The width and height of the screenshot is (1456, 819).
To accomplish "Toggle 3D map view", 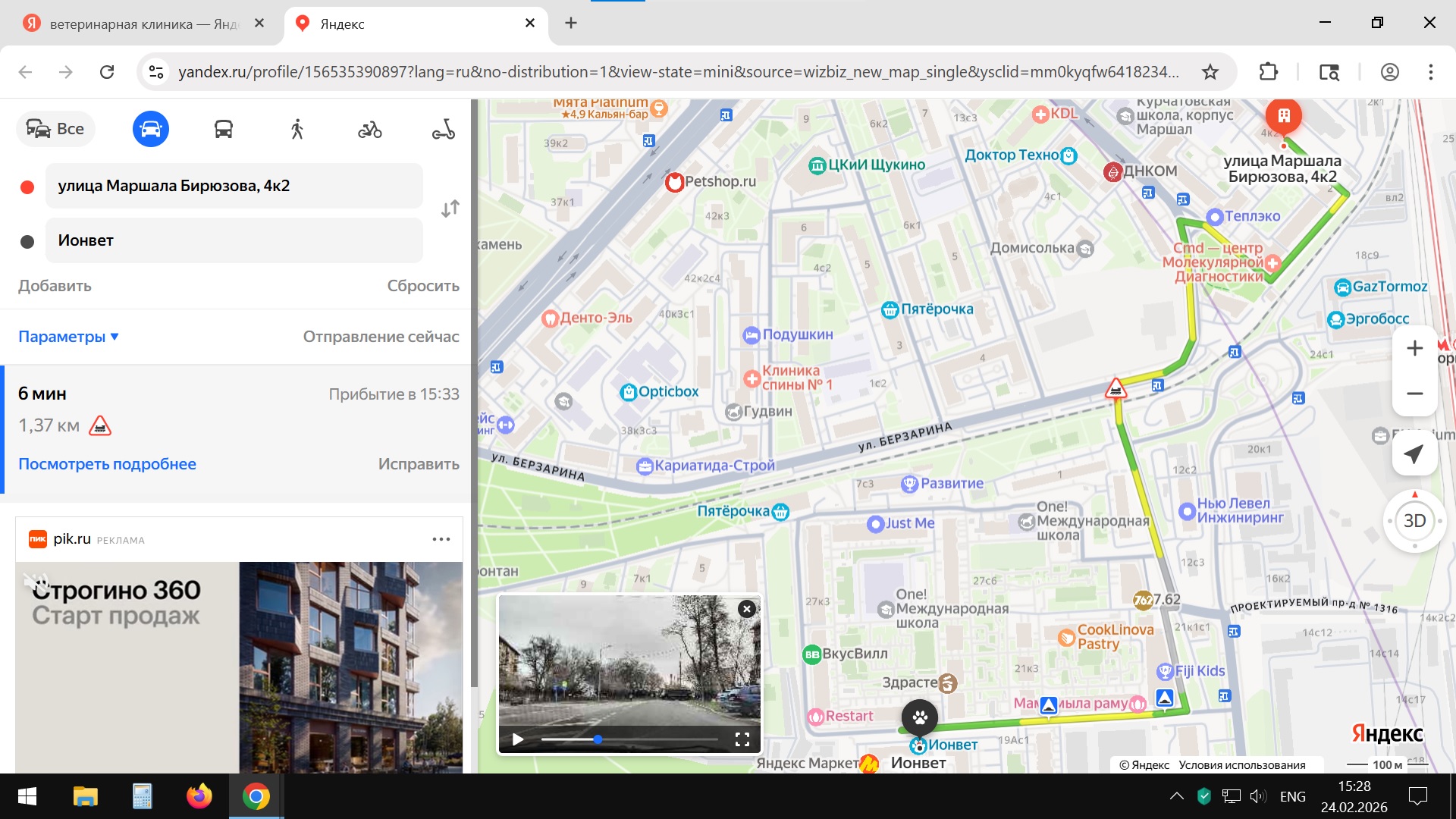I will [x=1414, y=521].
